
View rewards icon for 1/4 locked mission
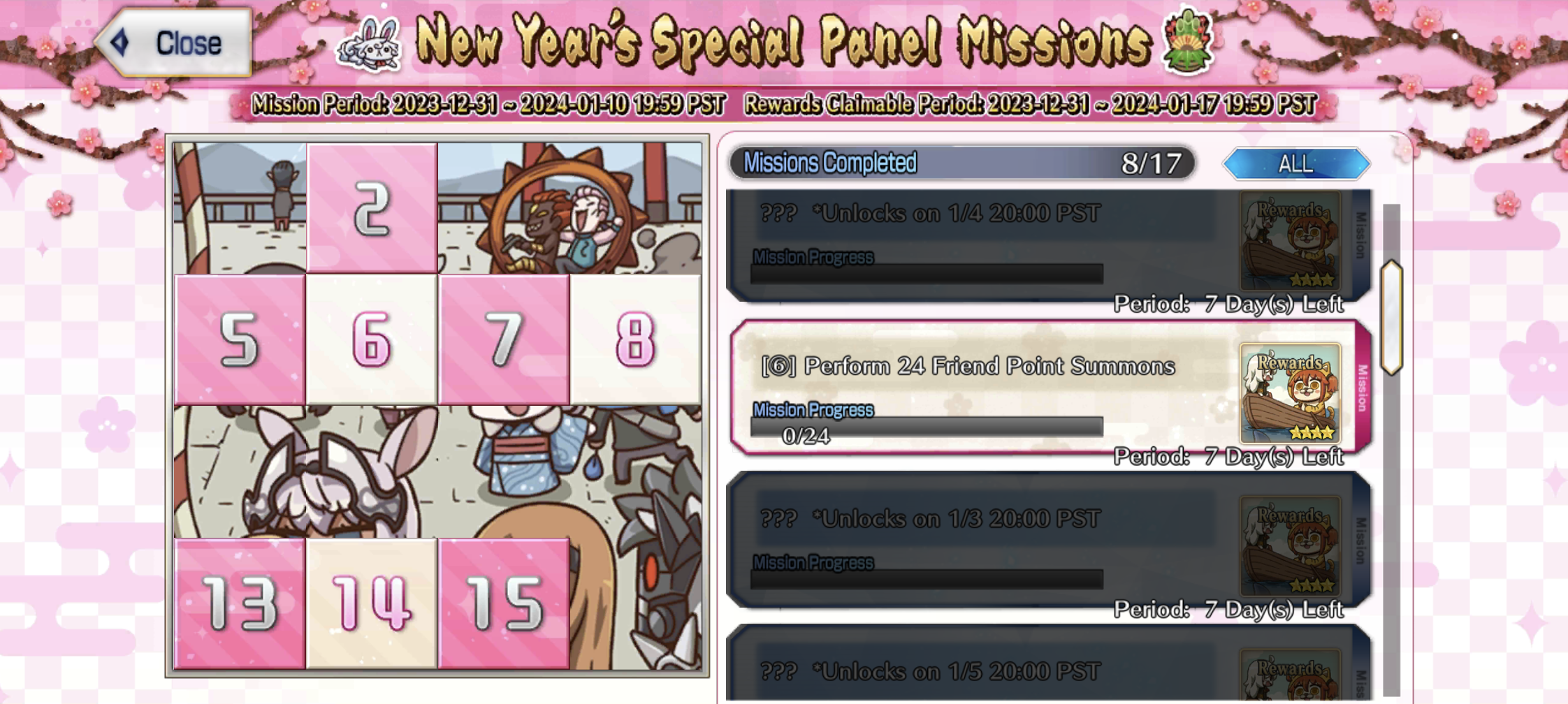[x=1290, y=240]
